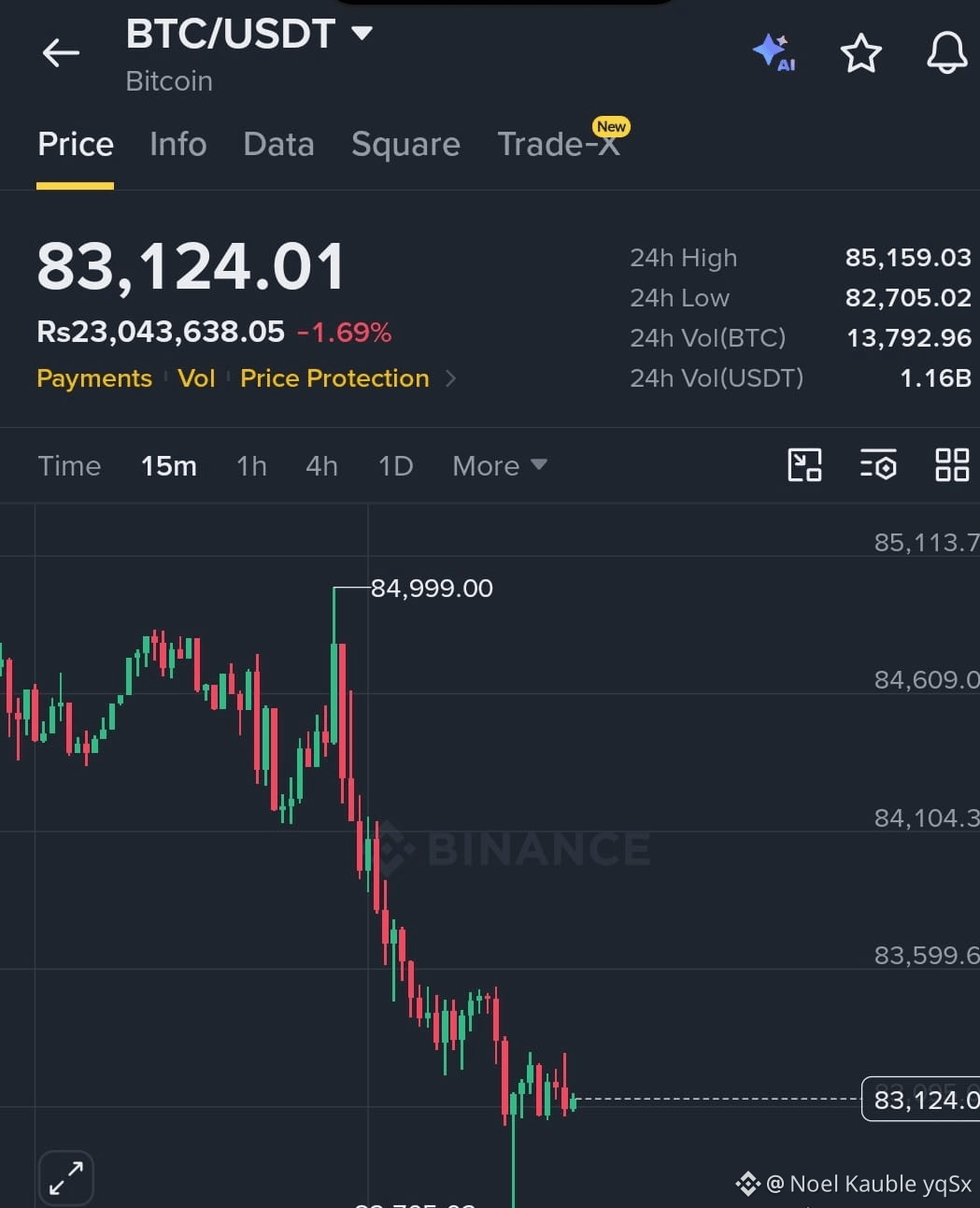Select the 1h chart interval

point(251,465)
